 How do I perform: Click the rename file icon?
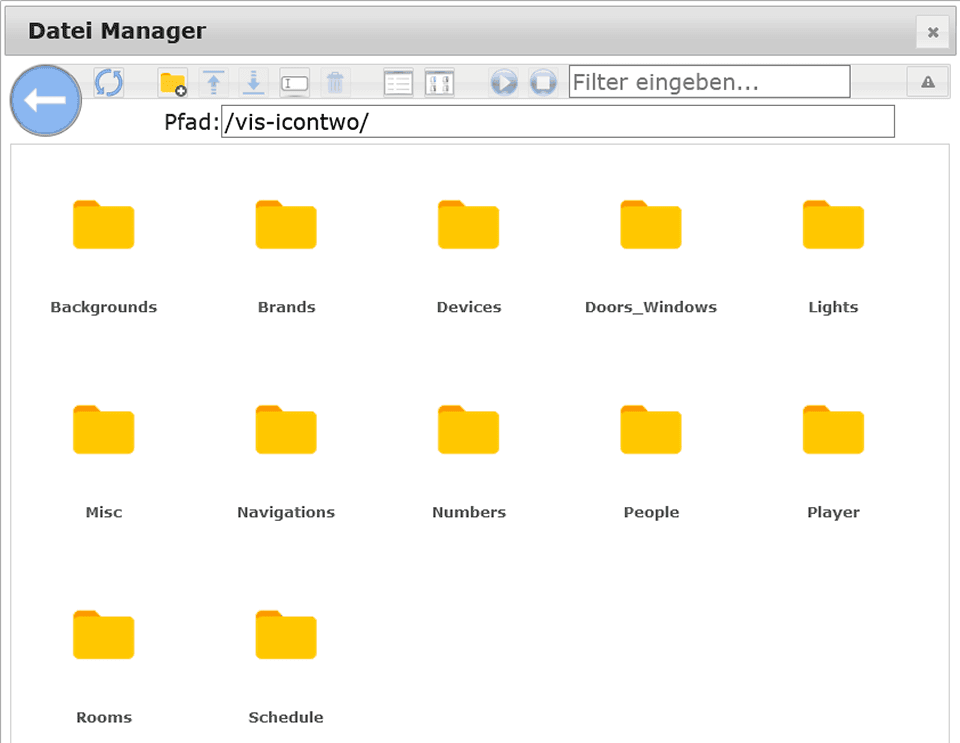point(294,83)
